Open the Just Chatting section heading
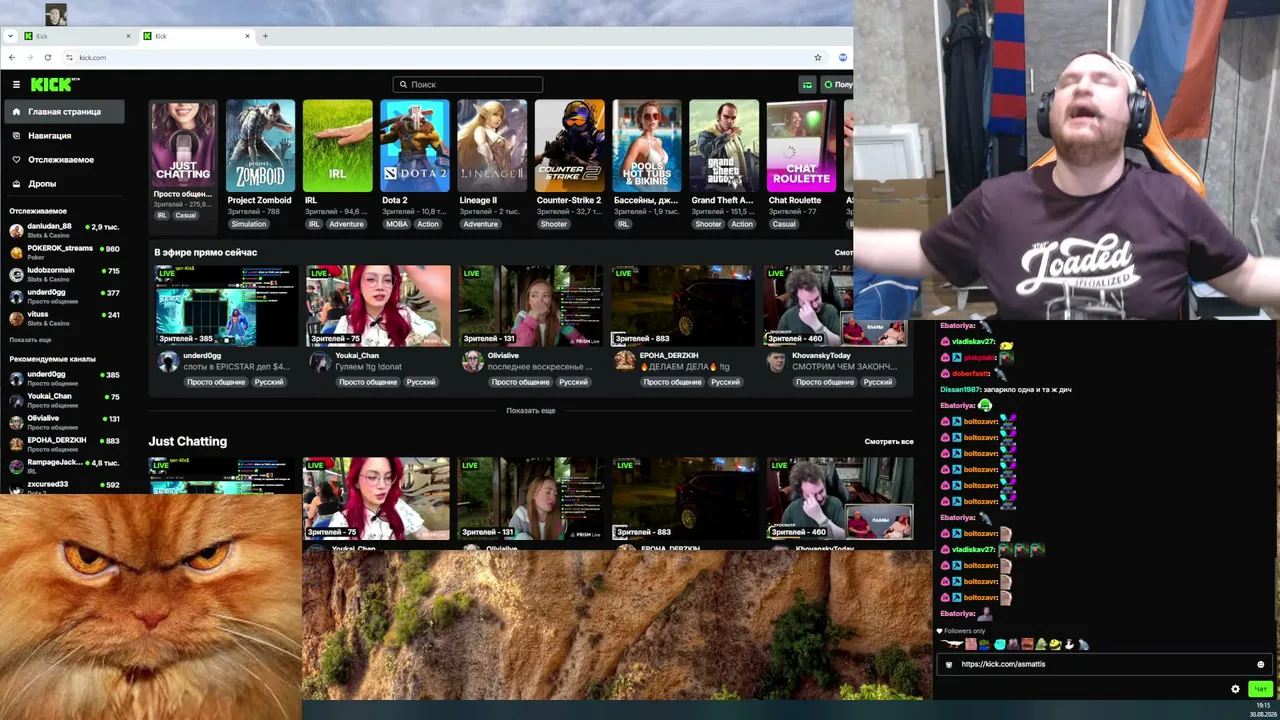Viewport: 1280px width, 720px height. coord(188,441)
